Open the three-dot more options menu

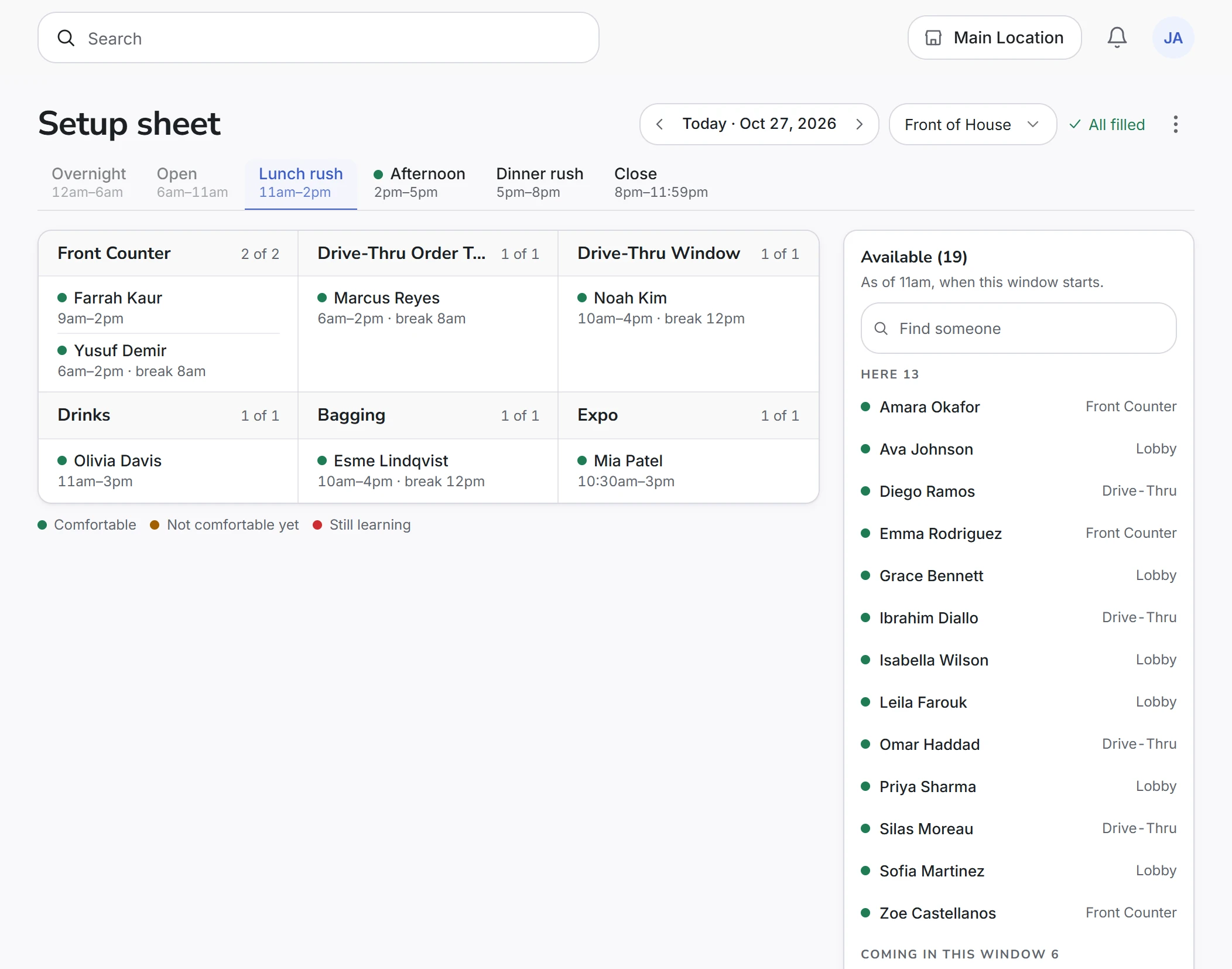coord(1175,124)
